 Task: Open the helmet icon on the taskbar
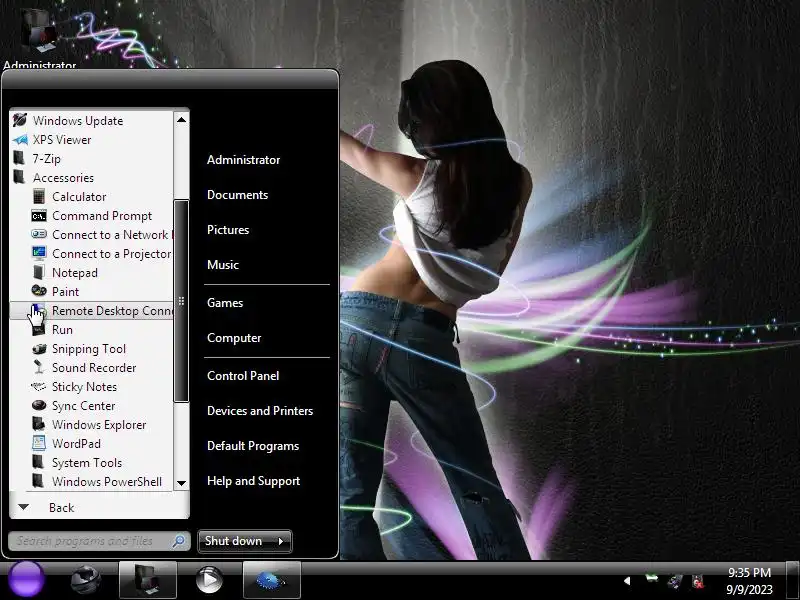click(86, 581)
